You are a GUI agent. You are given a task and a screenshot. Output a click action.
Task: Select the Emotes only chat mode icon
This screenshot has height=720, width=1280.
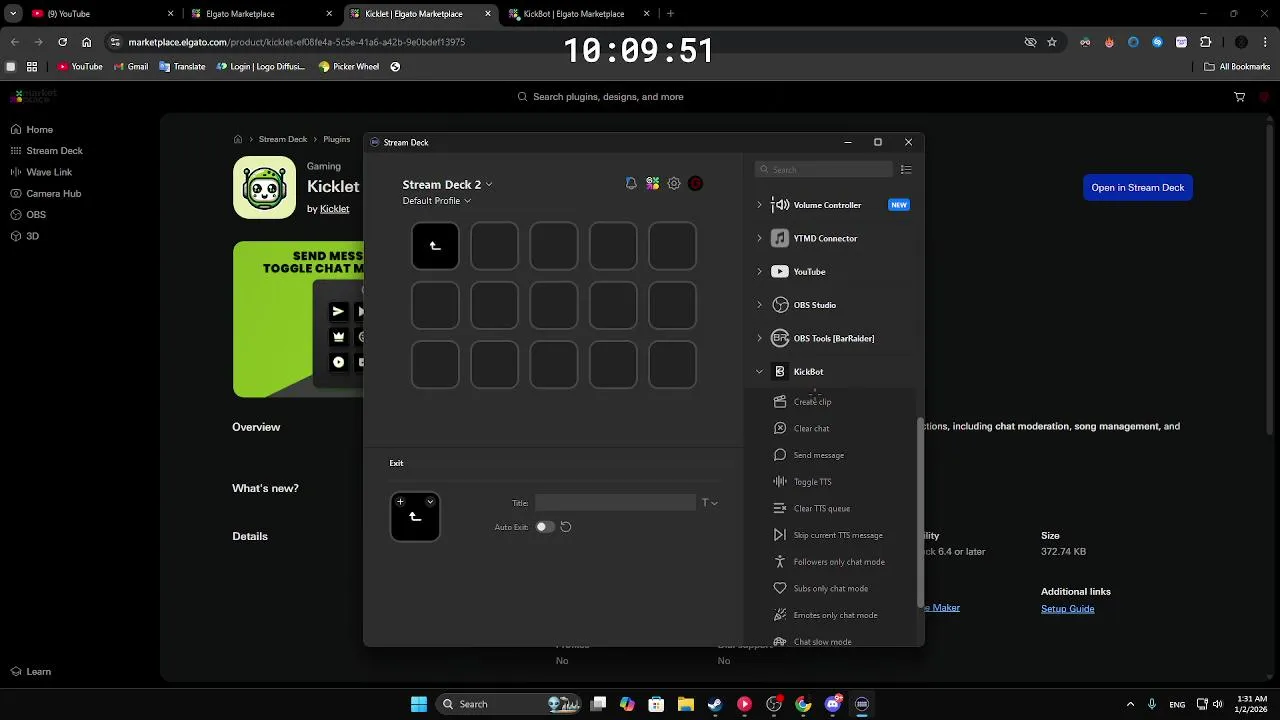(780, 615)
